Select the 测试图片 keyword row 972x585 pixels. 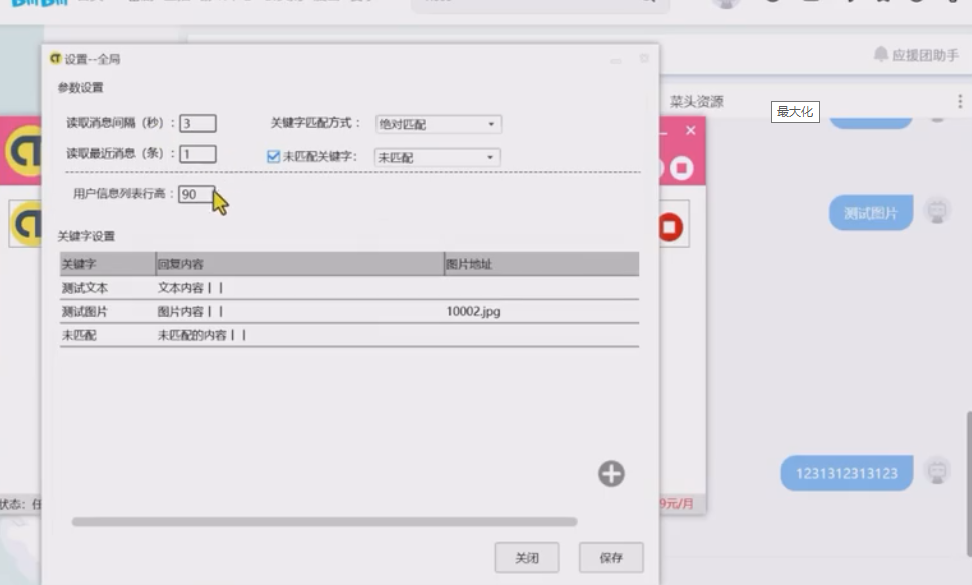pos(80,312)
